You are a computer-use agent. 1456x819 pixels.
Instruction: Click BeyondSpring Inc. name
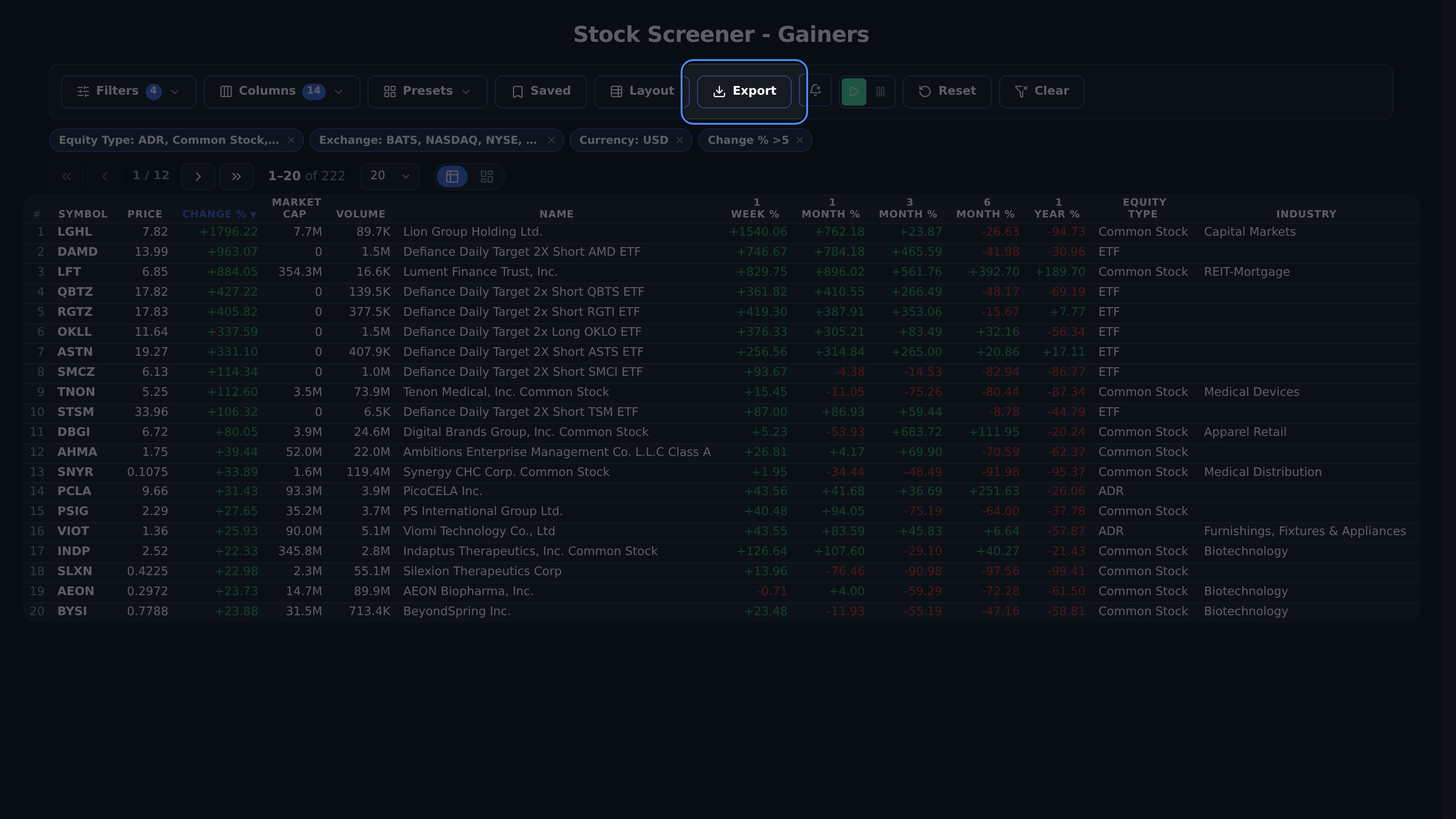click(x=457, y=612)
